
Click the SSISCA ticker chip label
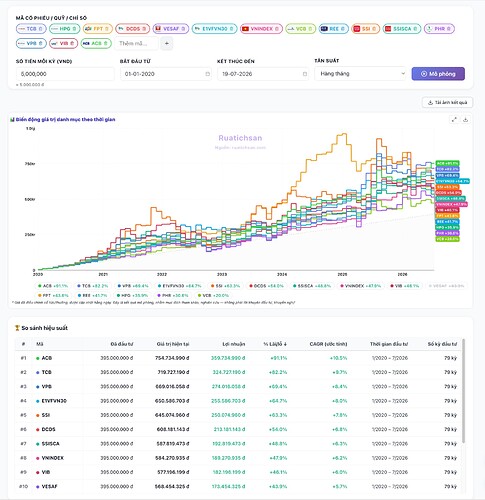tap(402, 29)
